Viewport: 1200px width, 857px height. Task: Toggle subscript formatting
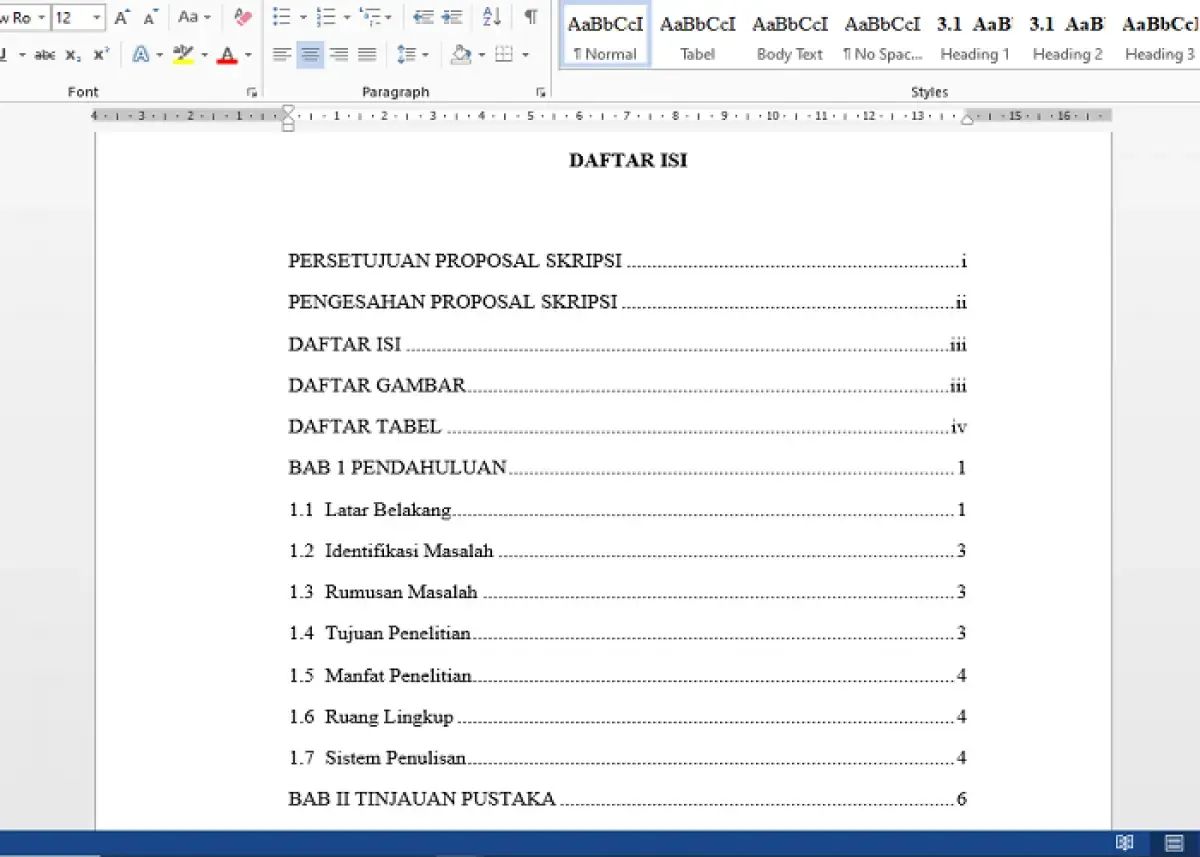(73, 55)
